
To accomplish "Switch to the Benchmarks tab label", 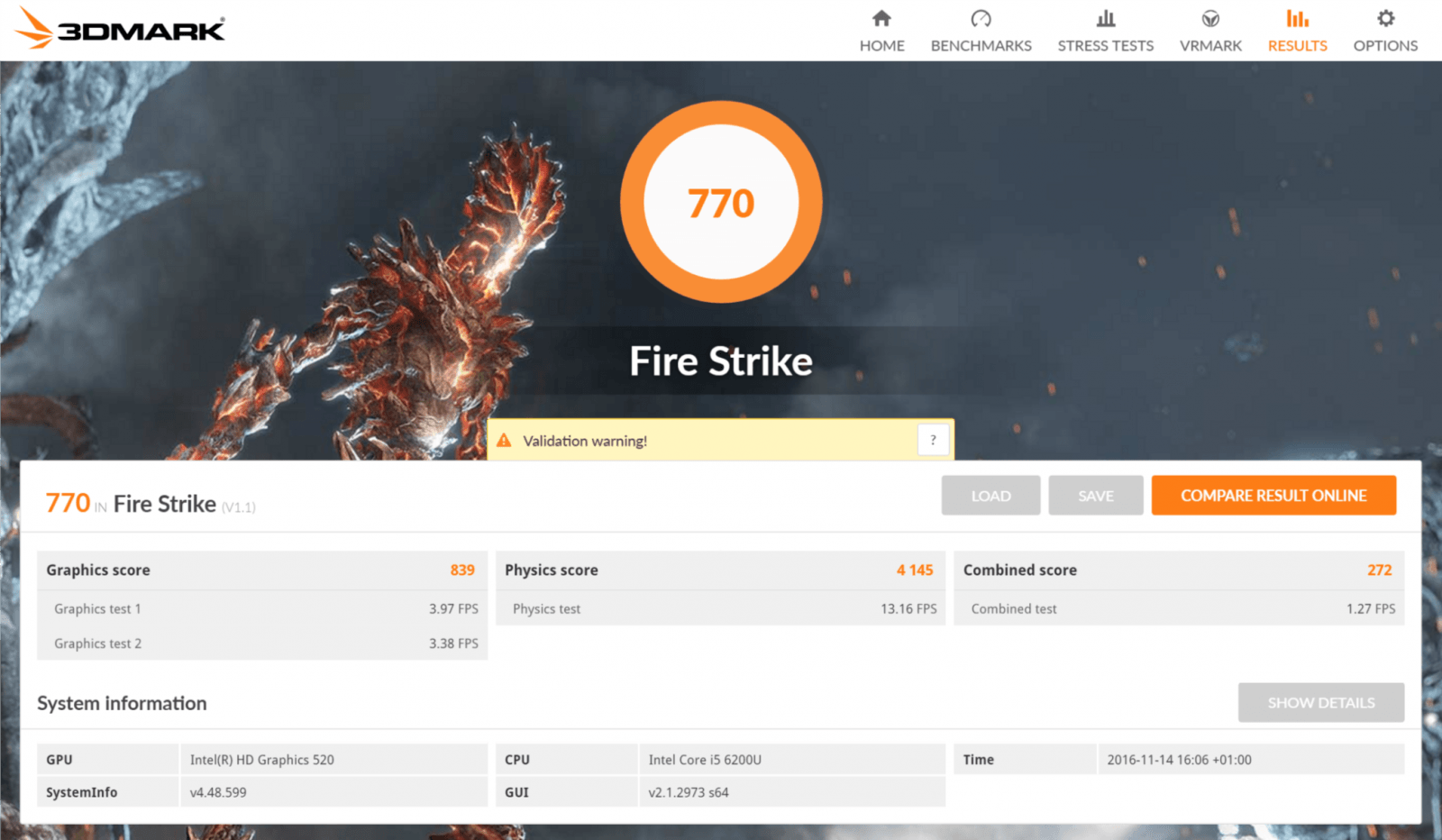I will click(981, 46).
